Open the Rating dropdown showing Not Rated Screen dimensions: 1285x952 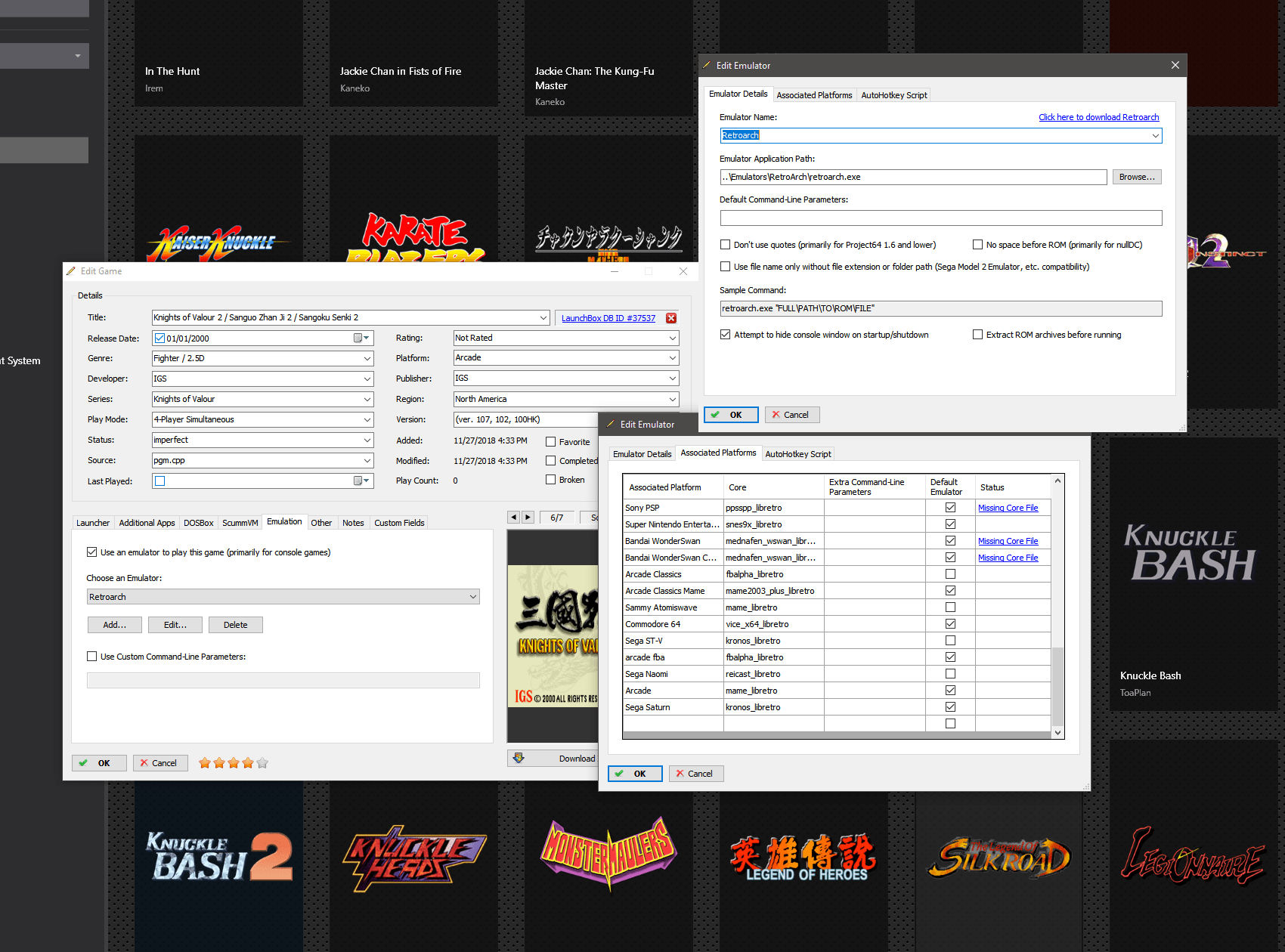(x=672, y=338)
